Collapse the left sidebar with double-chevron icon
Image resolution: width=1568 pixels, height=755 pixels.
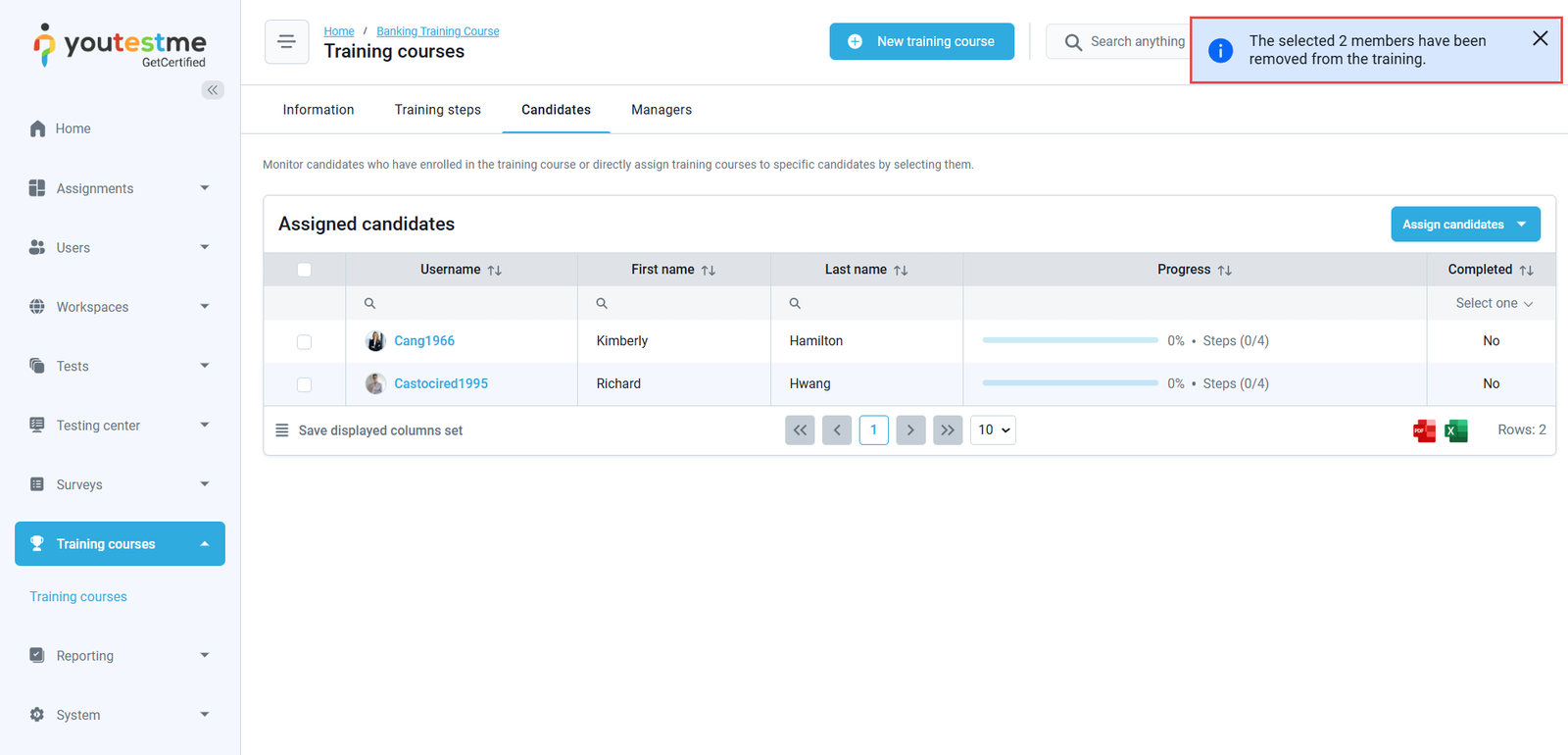[x=213, y=90]
